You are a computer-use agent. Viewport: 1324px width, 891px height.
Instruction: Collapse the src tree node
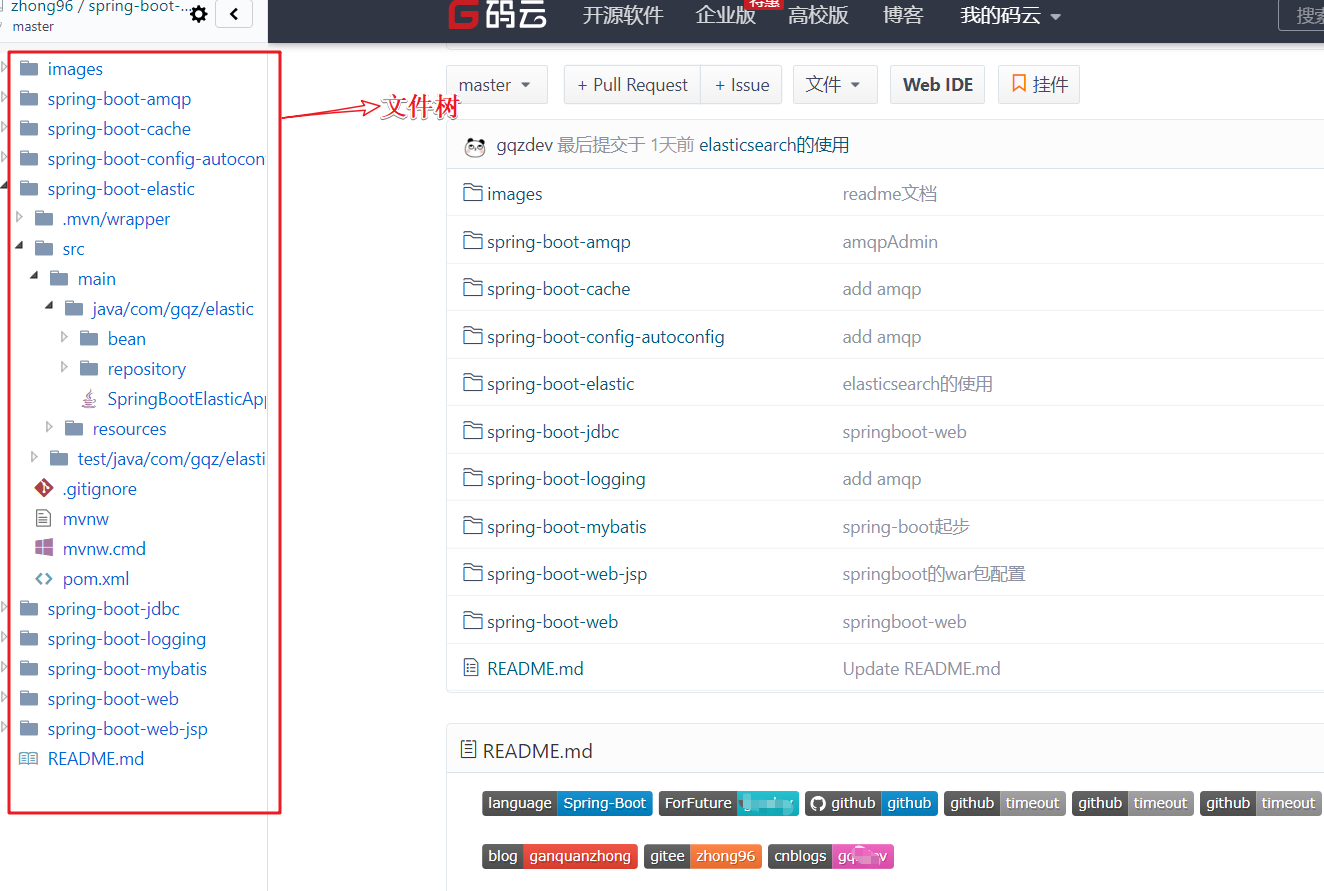19,246
